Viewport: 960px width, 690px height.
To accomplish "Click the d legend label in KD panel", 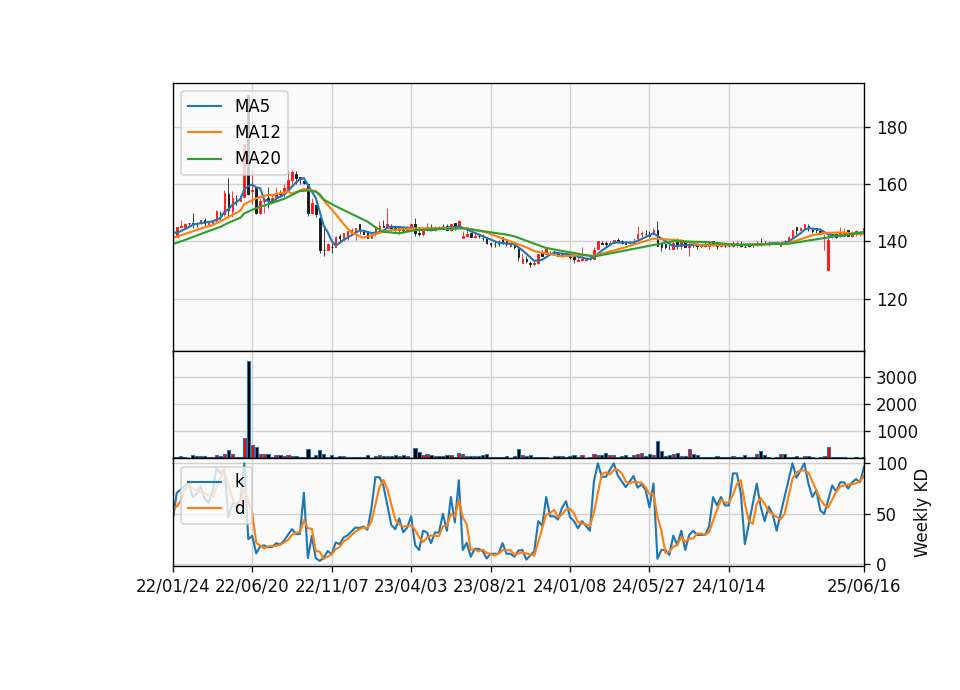I will 239,508.
